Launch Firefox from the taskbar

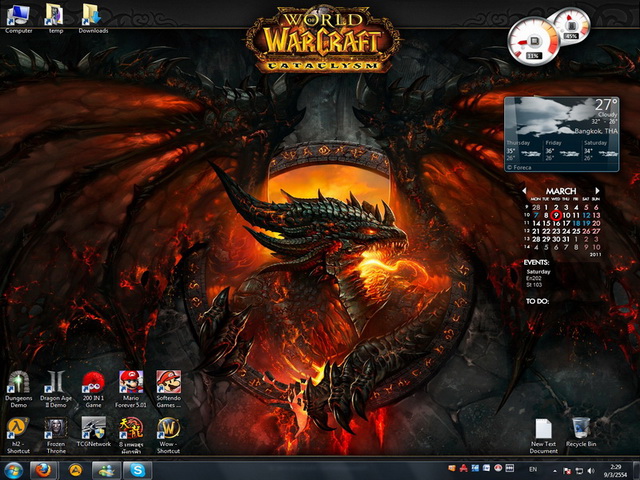click(x=43, y=471)
